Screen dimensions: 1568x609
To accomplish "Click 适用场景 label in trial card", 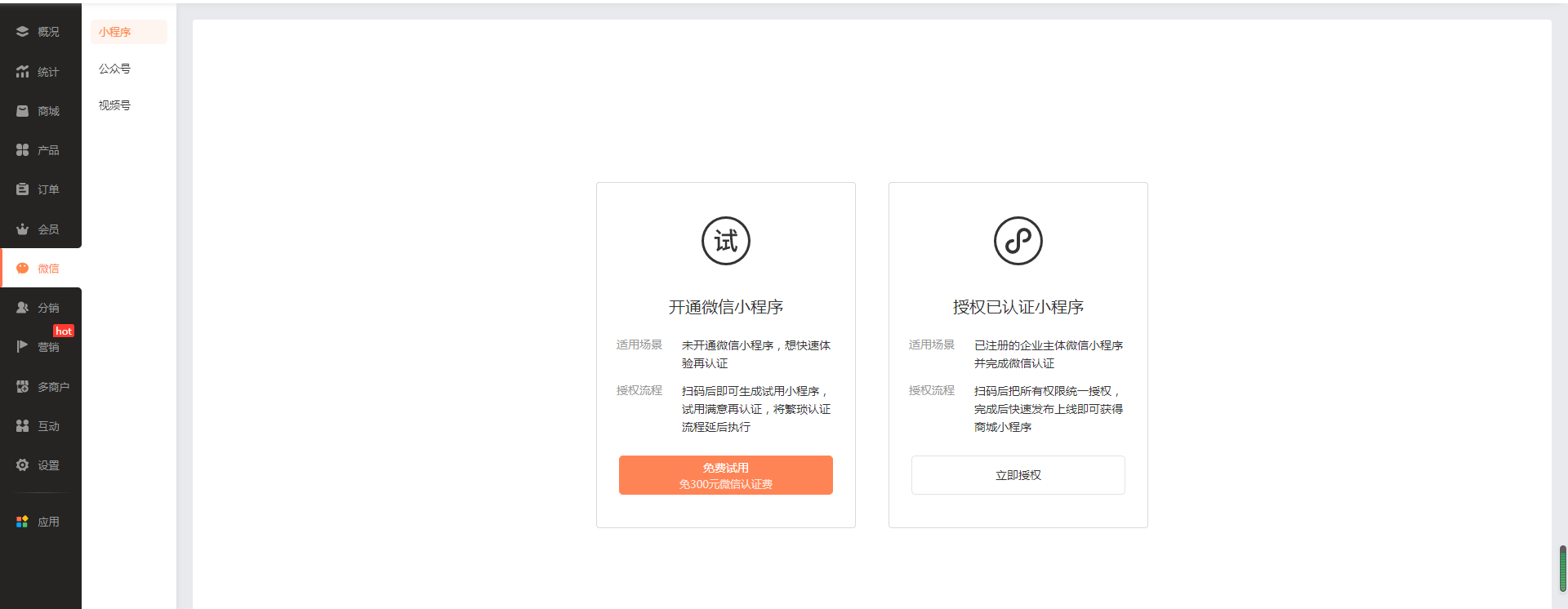I will tap(639, 345).
